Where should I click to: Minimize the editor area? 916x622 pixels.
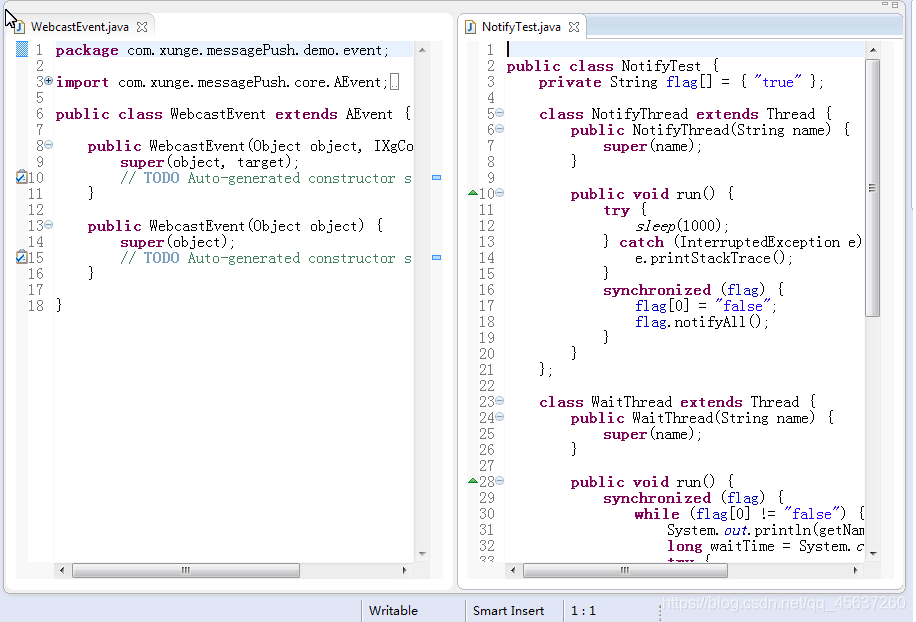(x=884, y=4)
